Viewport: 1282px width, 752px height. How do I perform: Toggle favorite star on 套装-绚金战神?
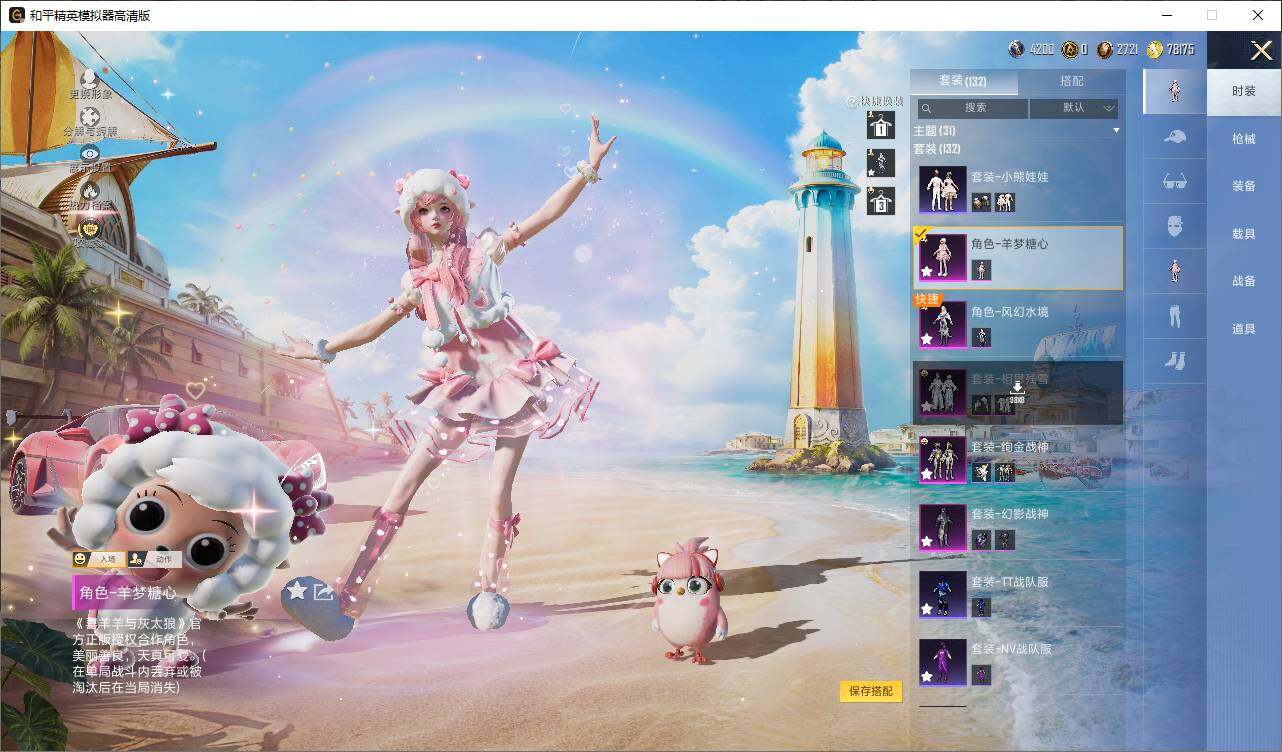[927, 475]
